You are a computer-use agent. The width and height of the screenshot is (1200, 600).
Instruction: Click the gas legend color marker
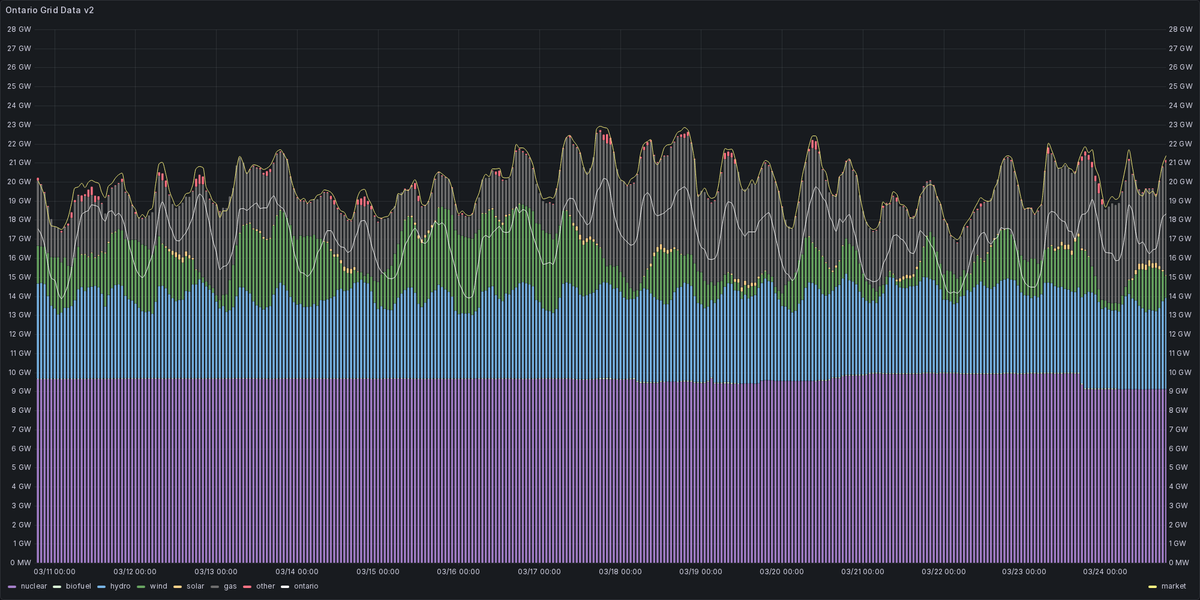[x=213, y=586]
